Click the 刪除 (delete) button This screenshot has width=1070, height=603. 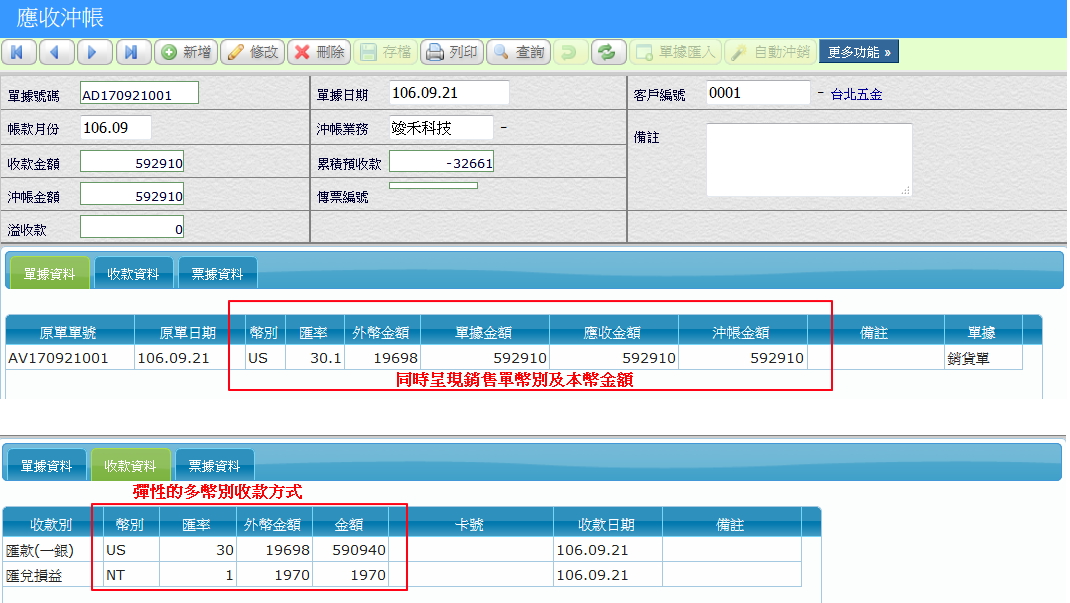point(318,52)
